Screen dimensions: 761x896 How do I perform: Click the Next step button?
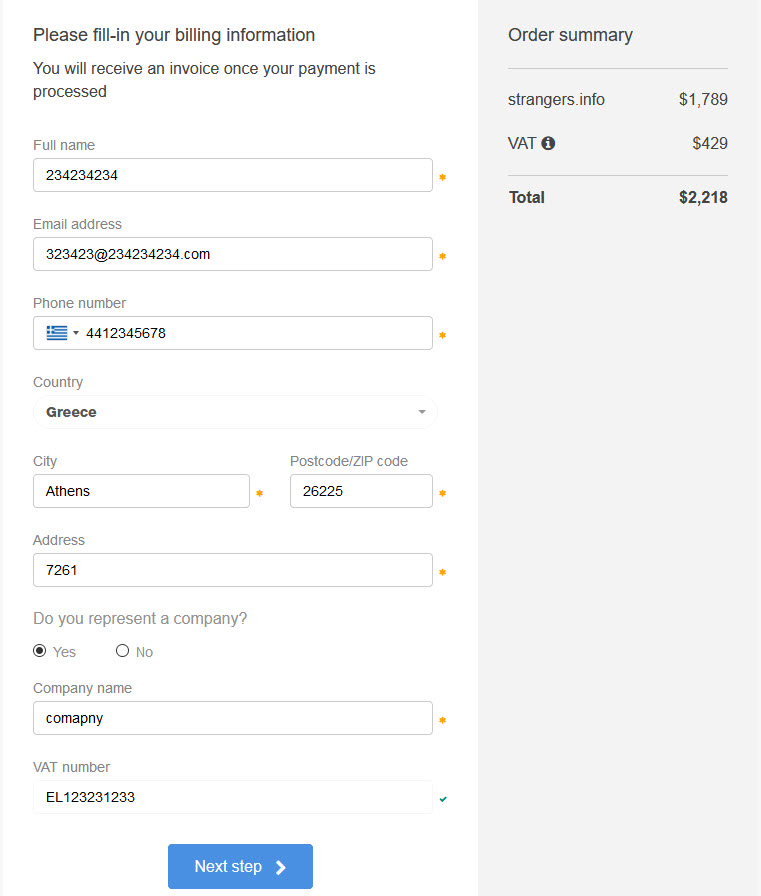(x=241, y=866)
